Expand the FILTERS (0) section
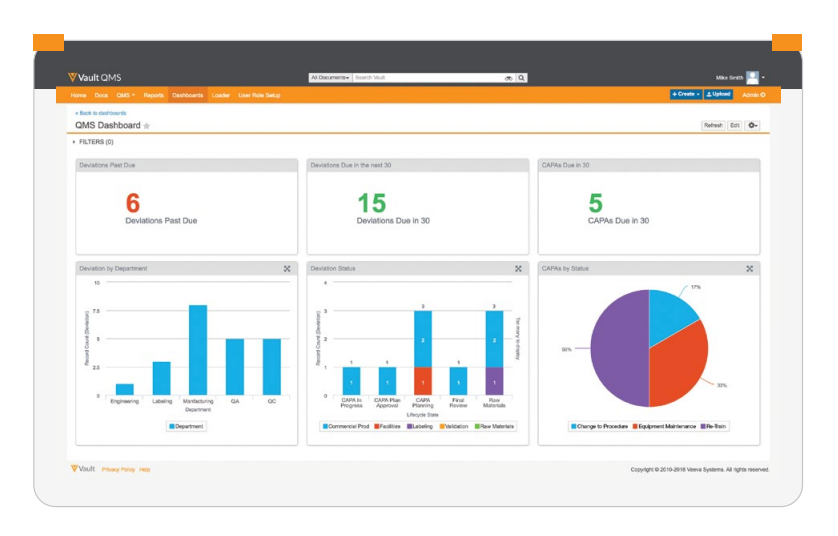 point(93,142)
